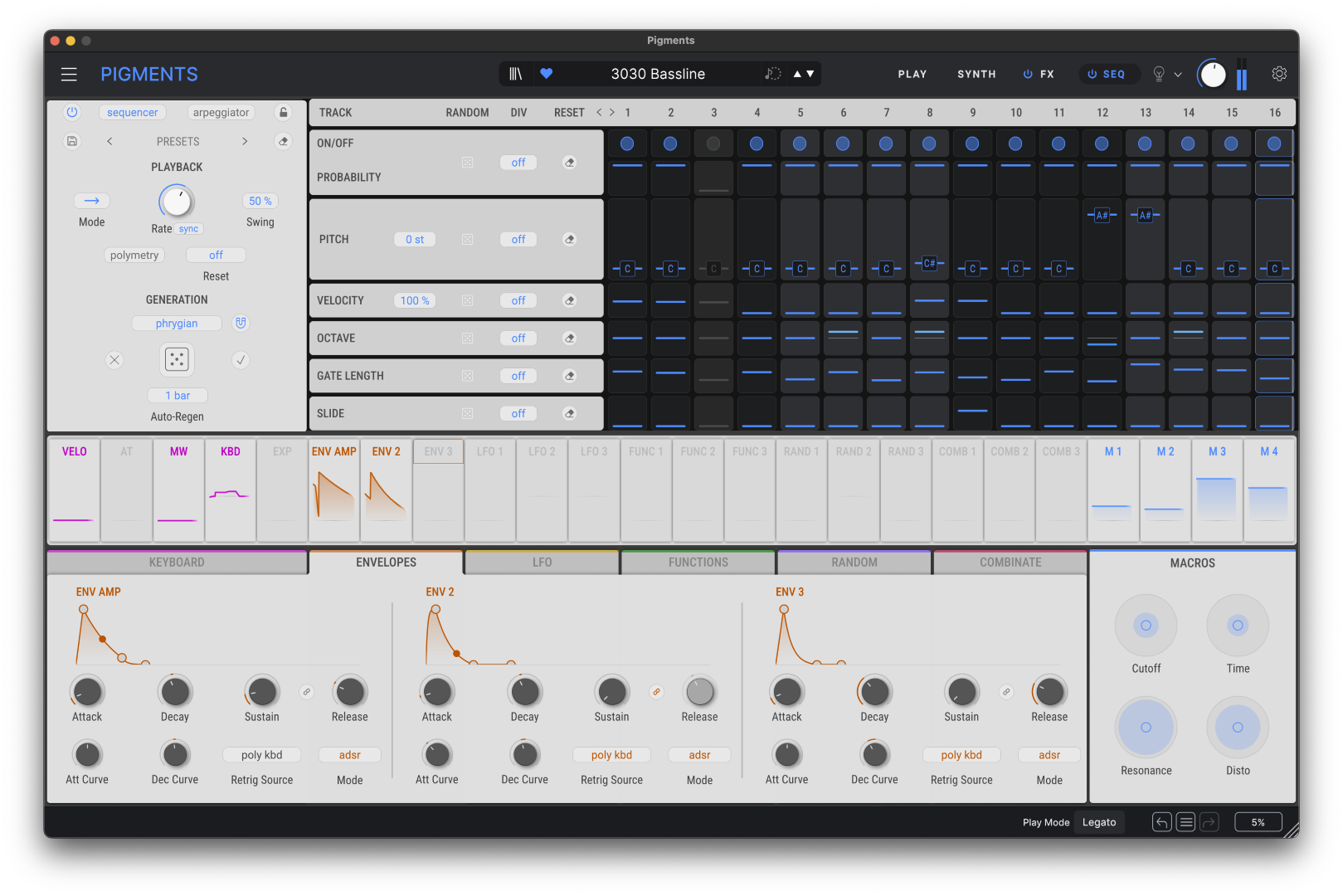Screen dimensions: 1343x896
Task: Click the magnet quantize icon next to phrygian
Action: (241, 323)
